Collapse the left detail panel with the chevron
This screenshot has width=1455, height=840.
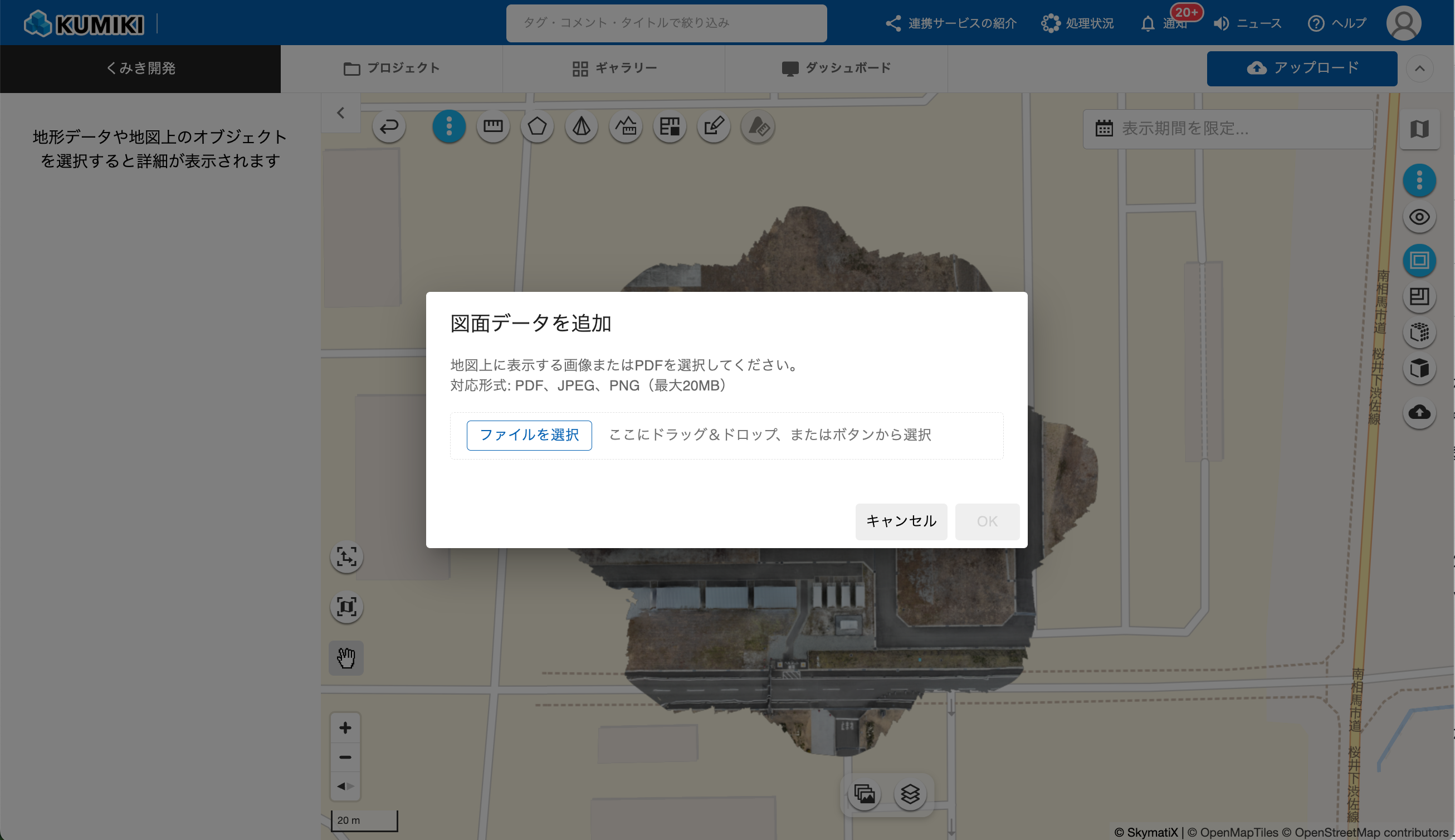point(341,113)
